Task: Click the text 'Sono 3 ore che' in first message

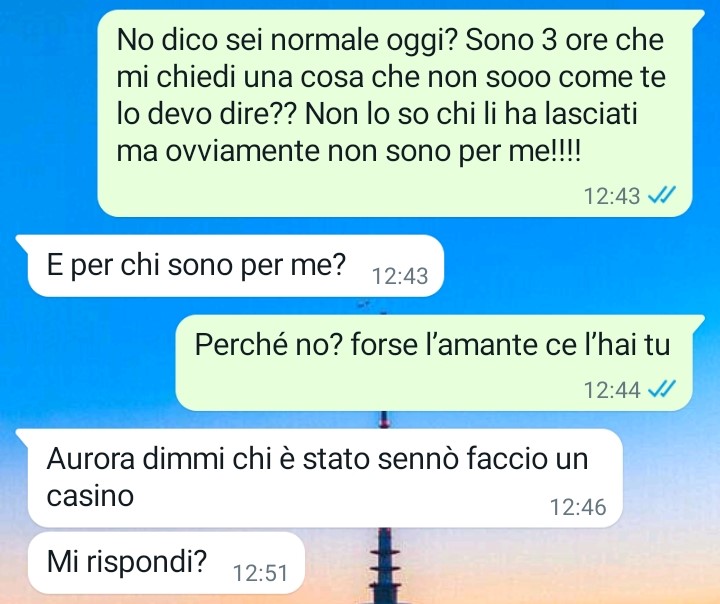Action: pyautogui.click(x=565, y=40)
